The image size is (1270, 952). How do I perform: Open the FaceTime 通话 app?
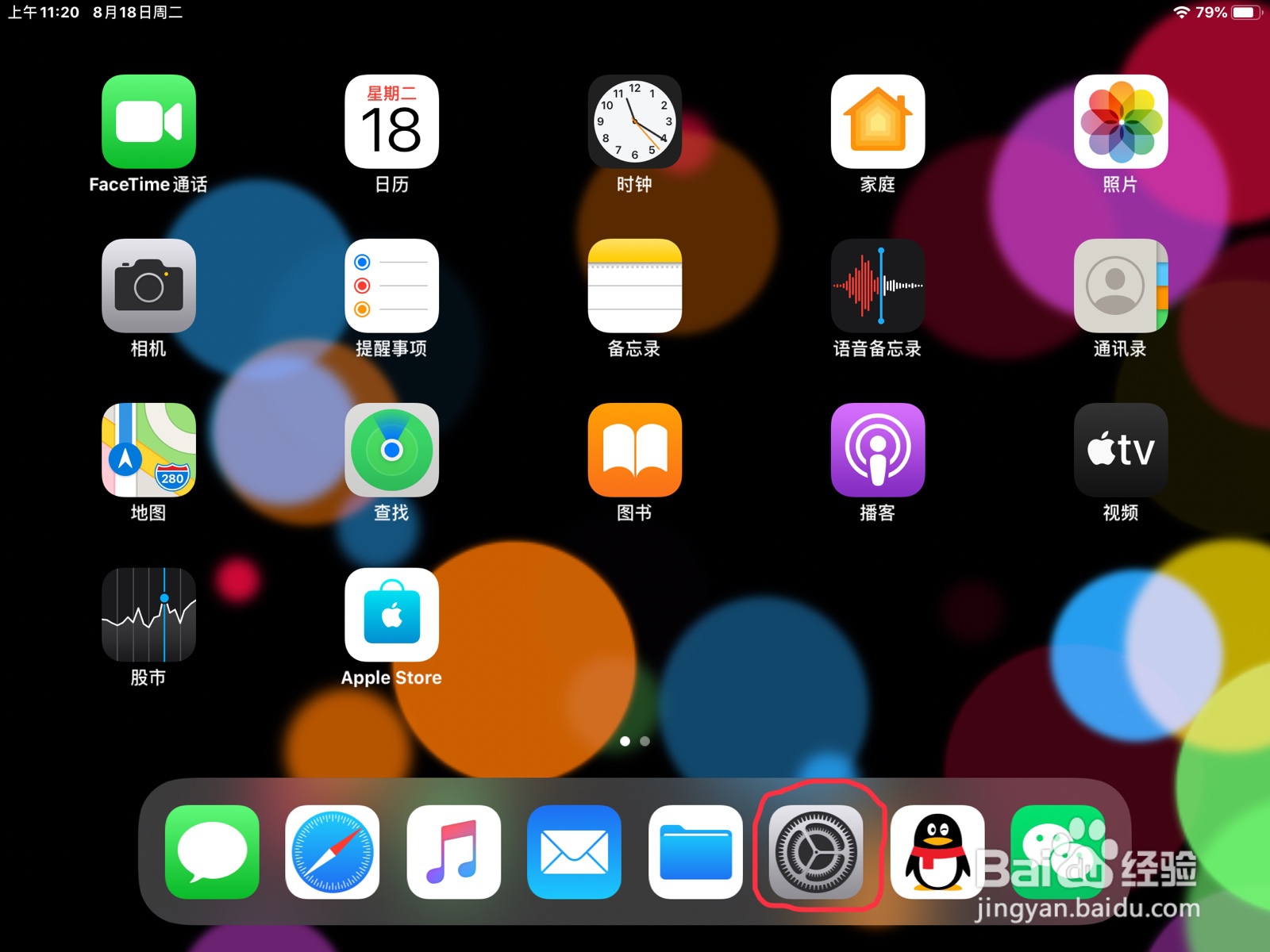tap(148, 123)
